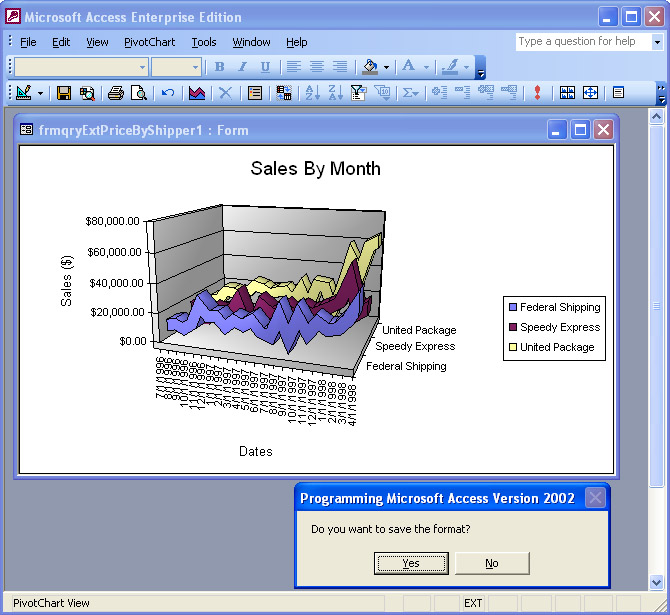This screenshot has height=615, width=670.
Task: Click the Sales By Month chart title
Action: [x=315, y=168]
